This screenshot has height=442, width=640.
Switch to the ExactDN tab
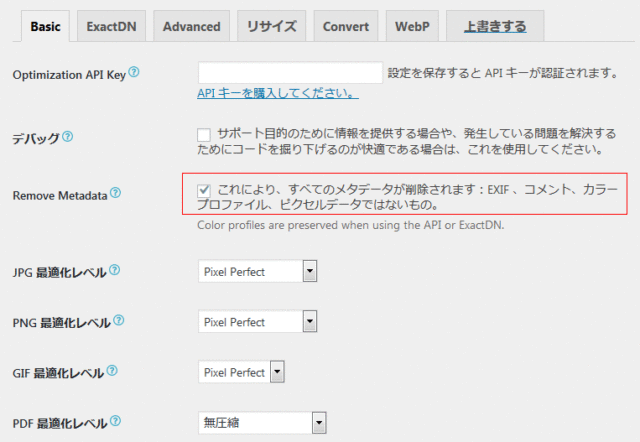tap(113, 26)
